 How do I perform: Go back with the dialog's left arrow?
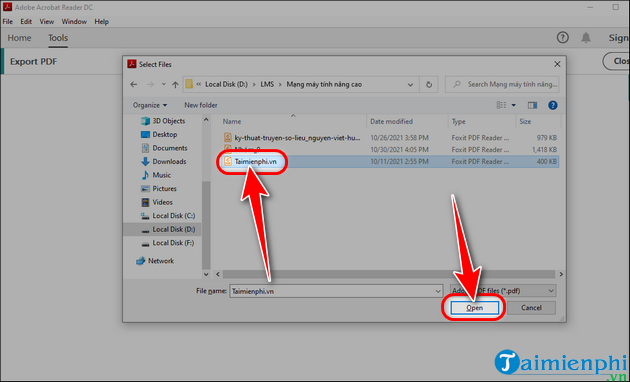pos(134,84)
